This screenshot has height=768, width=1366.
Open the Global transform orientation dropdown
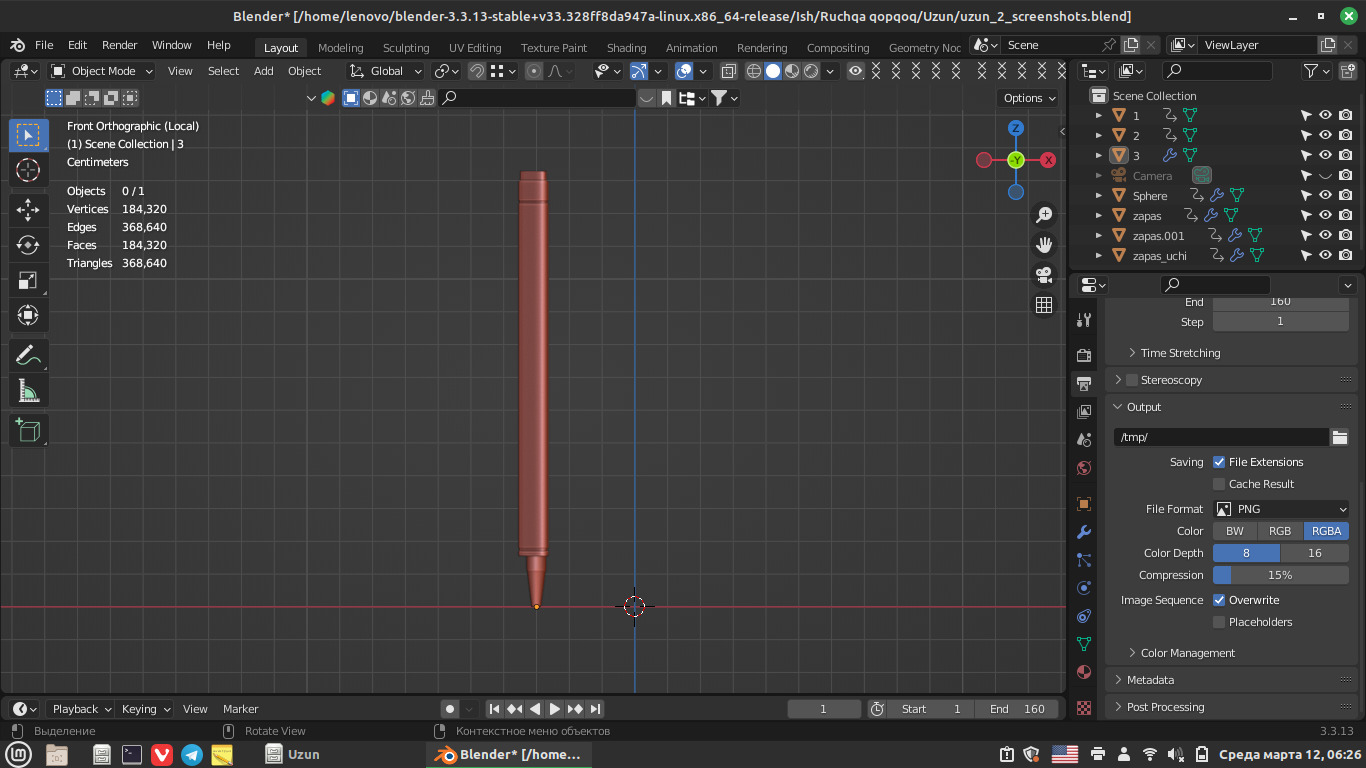click(x=386, y=71)
